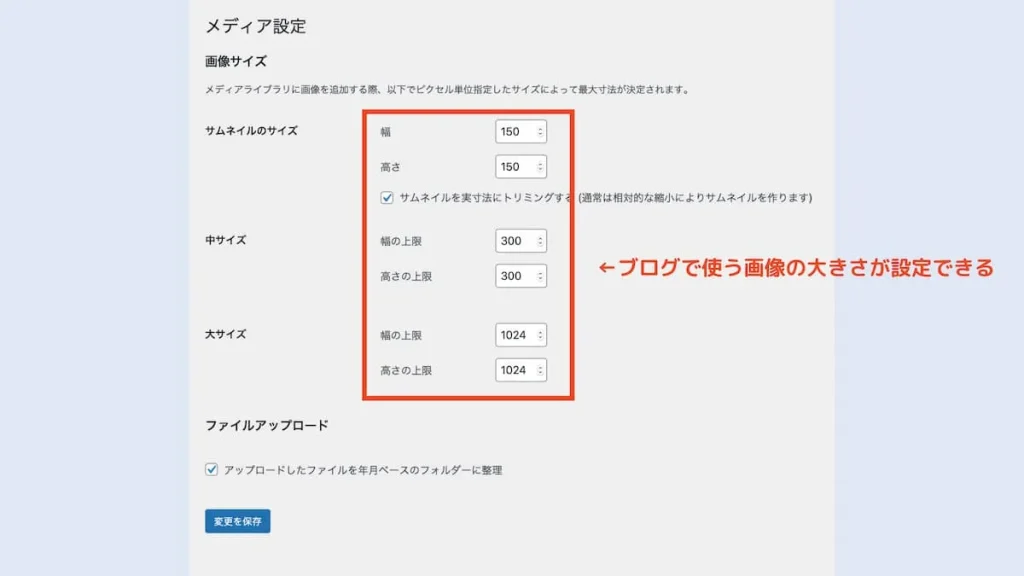This screenshot has width=1024, height=576.
Task: Click the 幅 label beside thumbnail width
Action: click(x=385, y=132)
